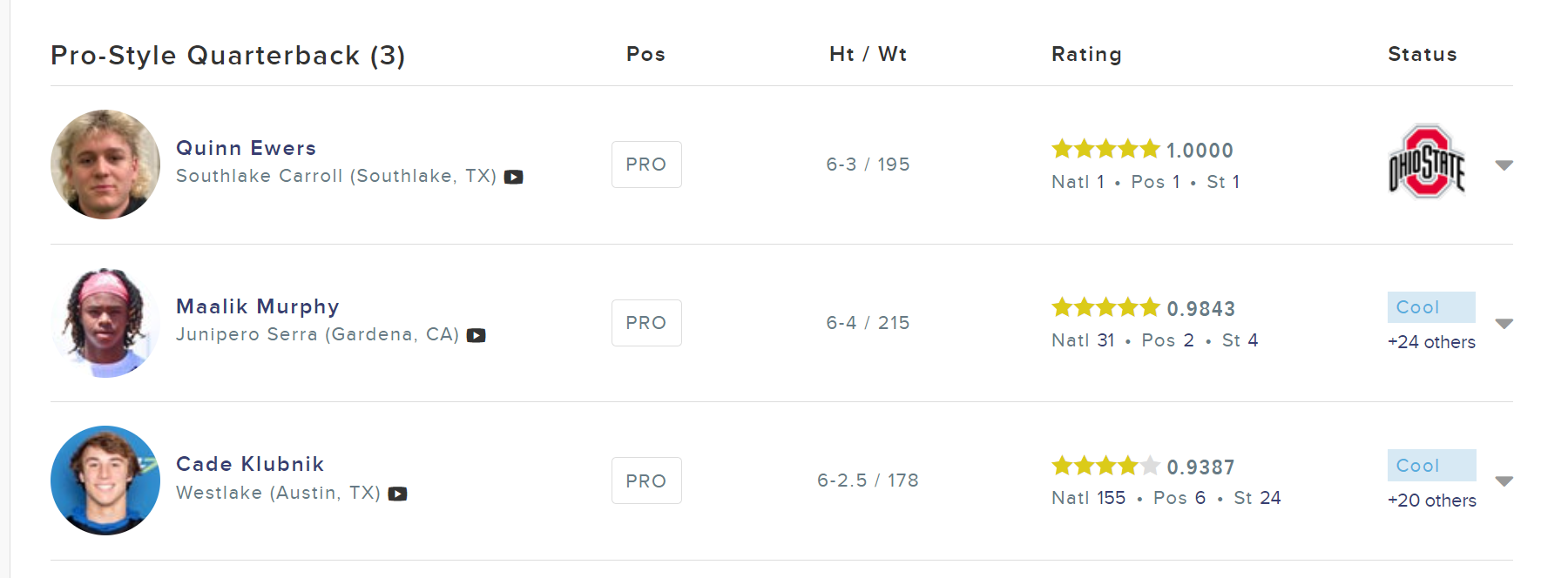Open Cade Klubnik profile photo
The image size is (1568, 578).
105,481
